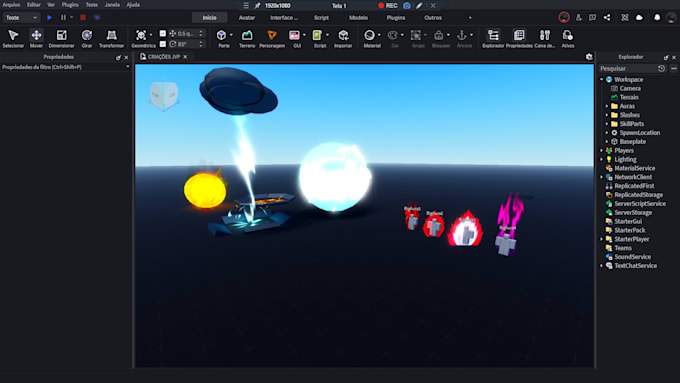Click the Script icon in the ribbon toolbar
Image resolution: width=680 pixels, height=383 pixels.
tap(317, 35)
